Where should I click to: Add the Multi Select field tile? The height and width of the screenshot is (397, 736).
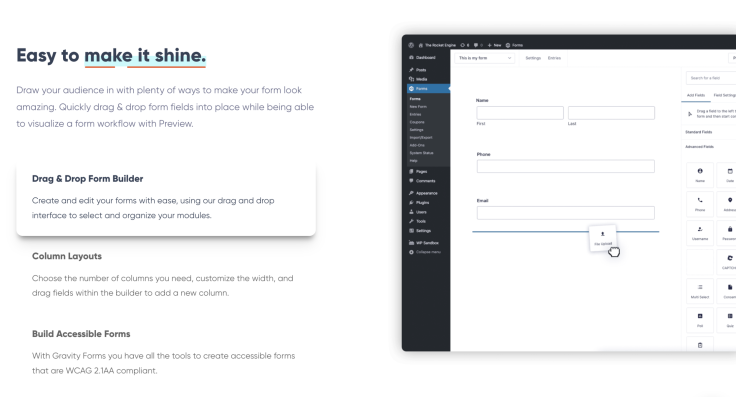[700, 291]
